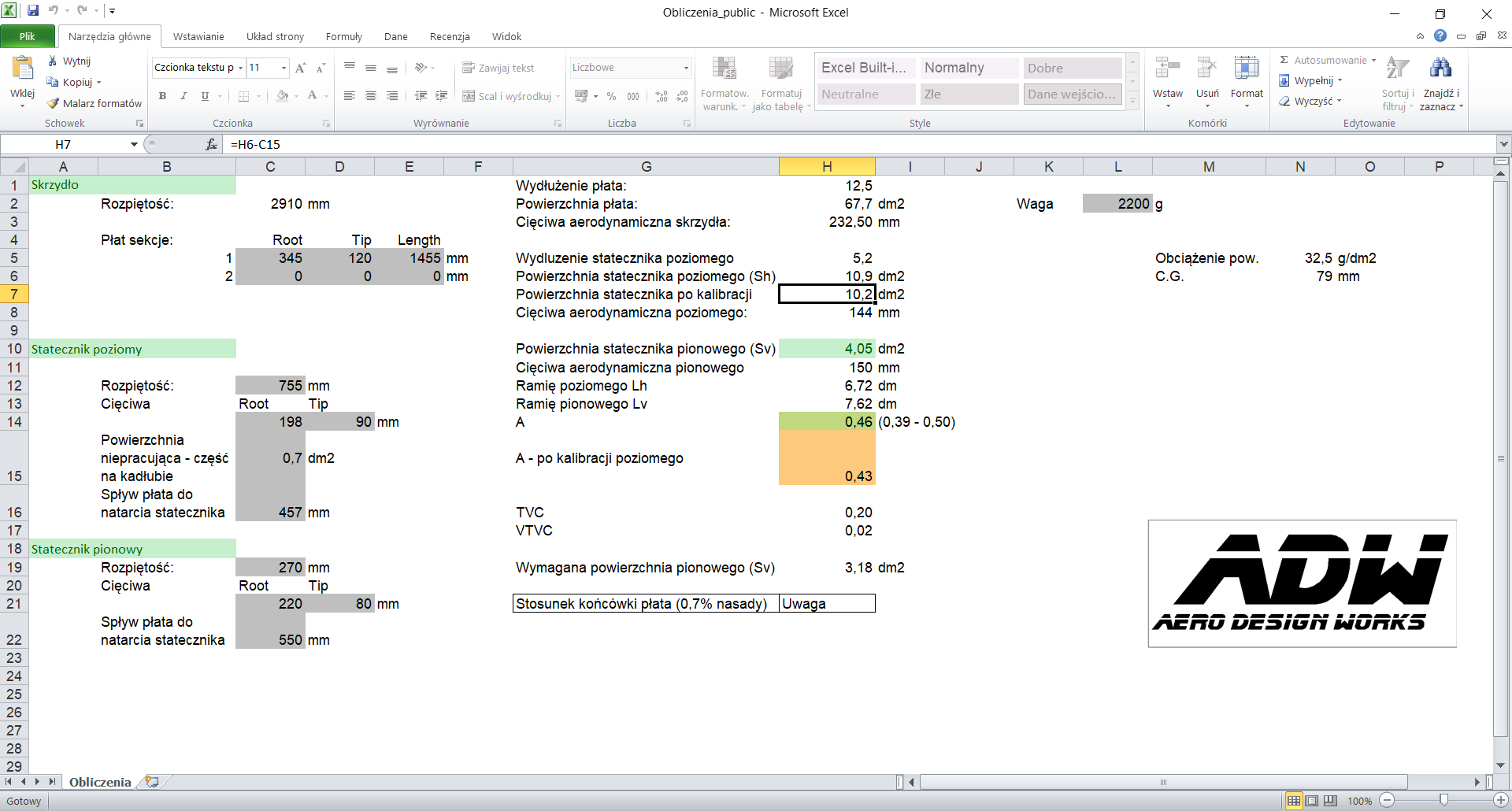This screenshot has height=811, width=1512.
Task: Open the Formuły ribbon tab
Action: point(343,36)
